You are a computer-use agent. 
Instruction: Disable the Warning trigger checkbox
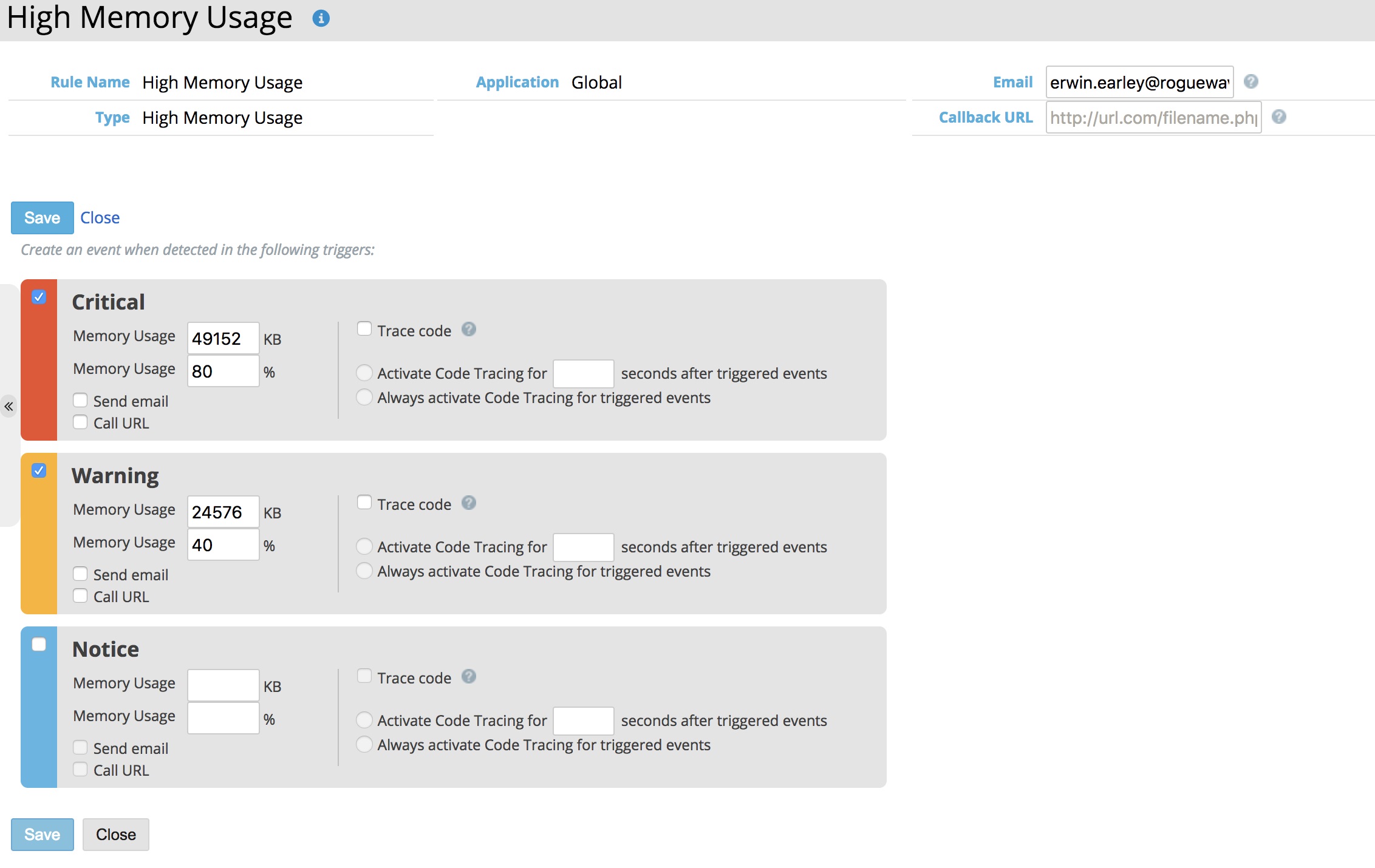(39, 470)
